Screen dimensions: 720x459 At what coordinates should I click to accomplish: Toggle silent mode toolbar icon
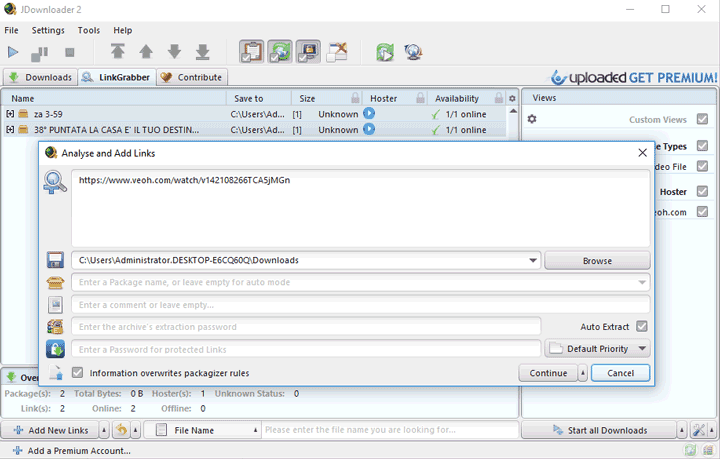pos(337,51)
